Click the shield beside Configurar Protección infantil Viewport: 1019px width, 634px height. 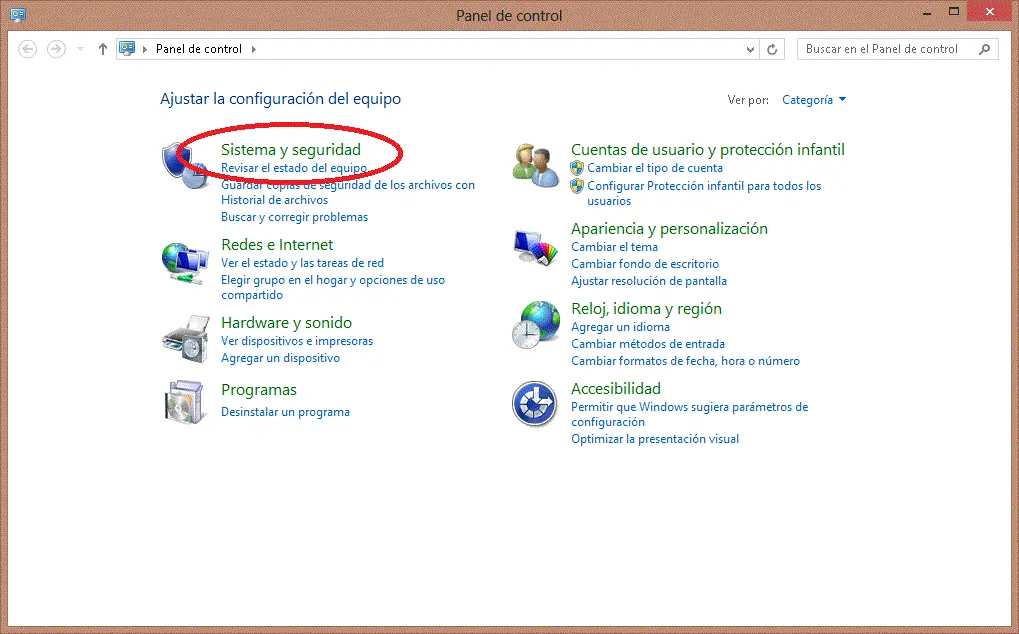(577, 186)
